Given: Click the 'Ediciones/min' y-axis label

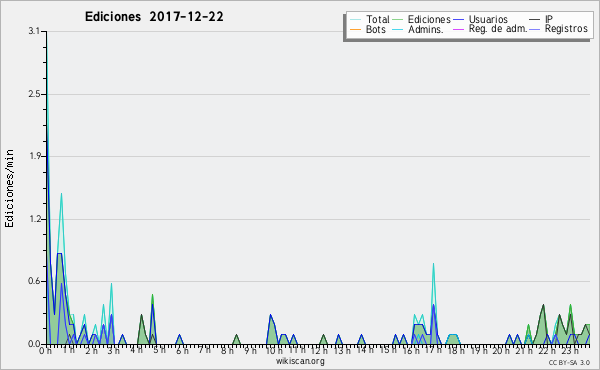Looking at the screenshot, I should click(9, 188).
